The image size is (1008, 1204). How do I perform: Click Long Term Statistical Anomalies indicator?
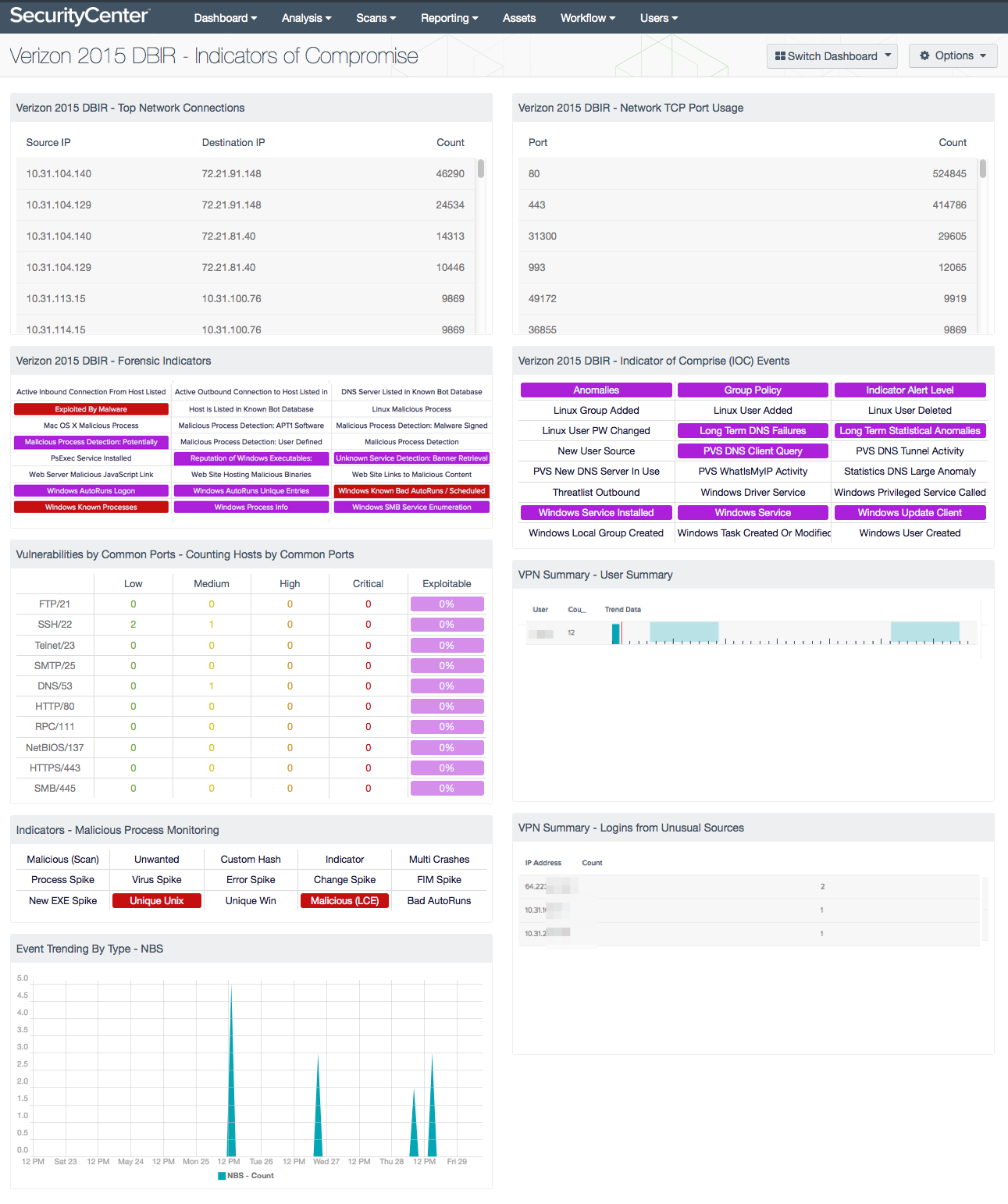[910, 431]
